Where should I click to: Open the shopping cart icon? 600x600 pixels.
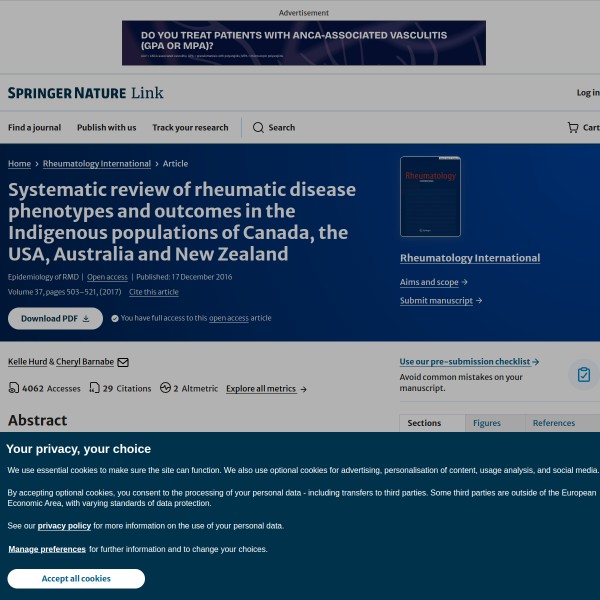573,128
